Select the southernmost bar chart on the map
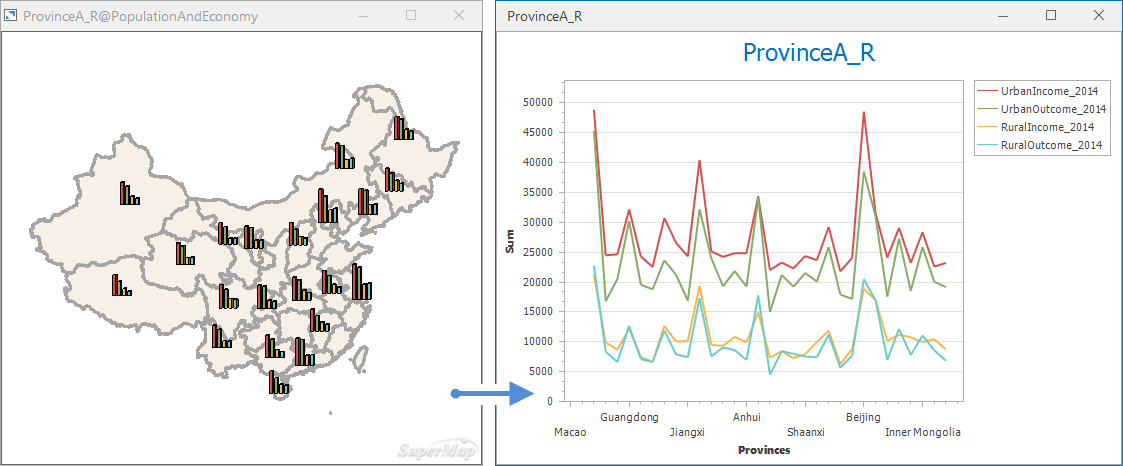 coord(278,383)
